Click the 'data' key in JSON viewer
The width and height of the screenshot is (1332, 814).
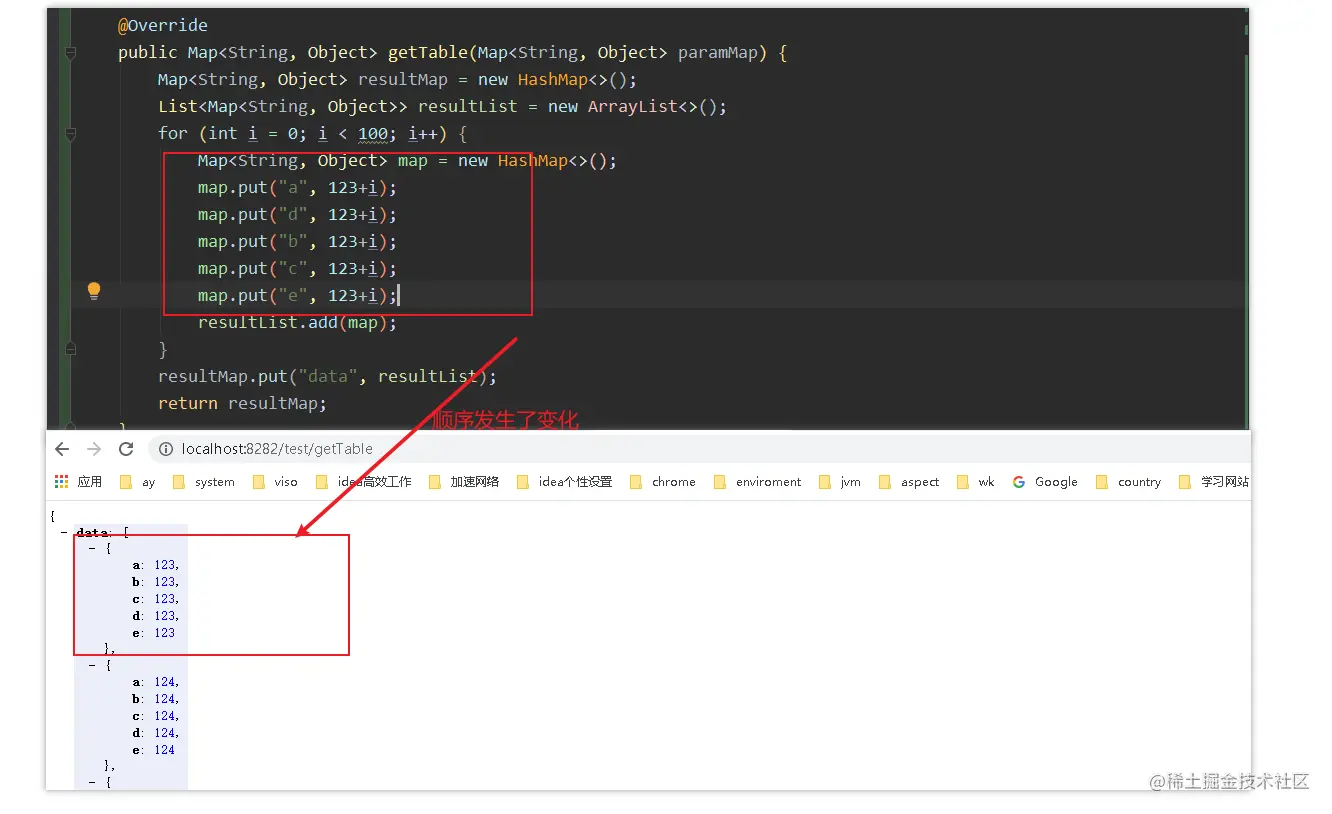92,533
